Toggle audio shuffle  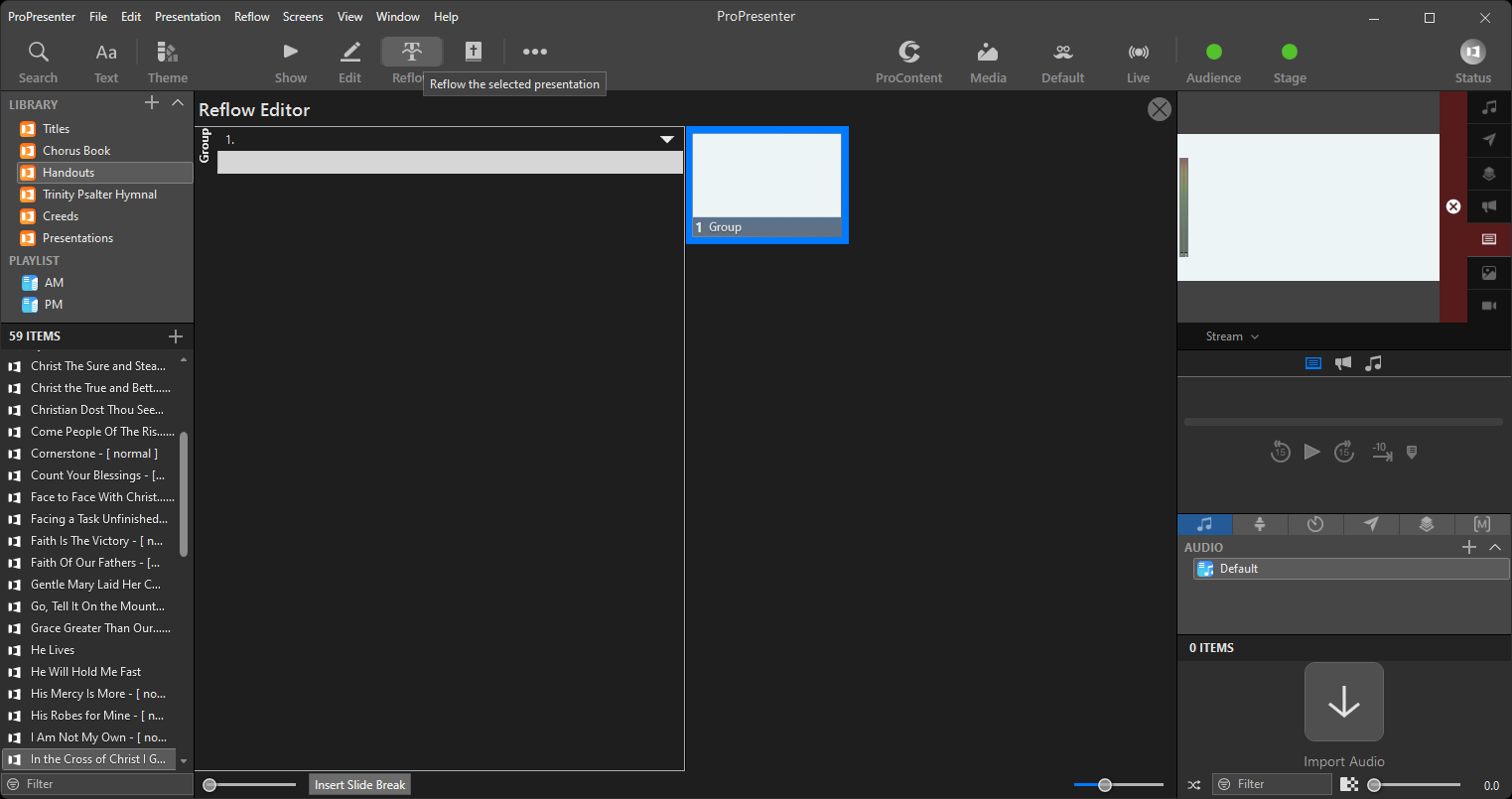pos(1194,784)
